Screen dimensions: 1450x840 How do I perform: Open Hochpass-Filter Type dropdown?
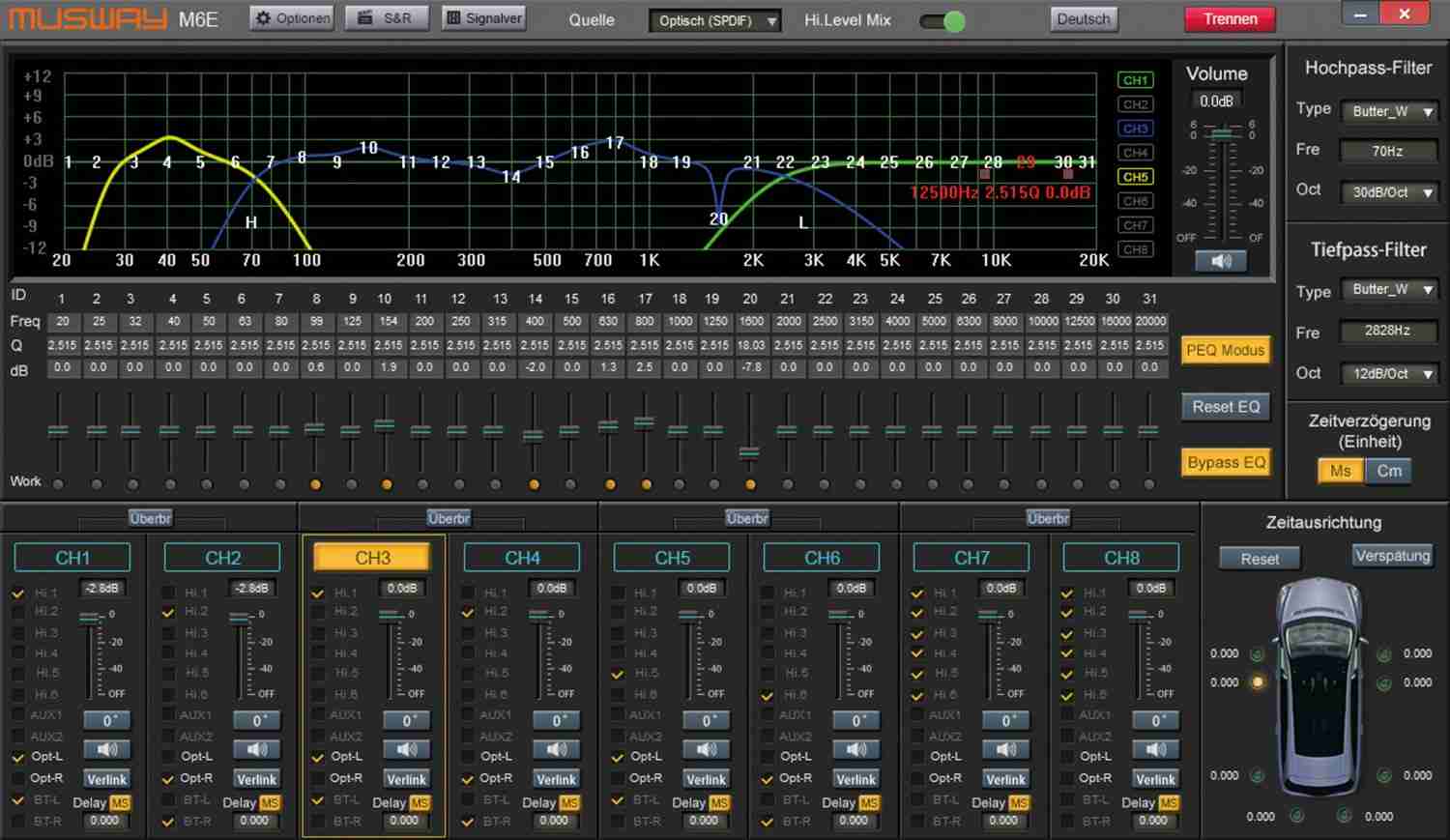coord(1389,111)
